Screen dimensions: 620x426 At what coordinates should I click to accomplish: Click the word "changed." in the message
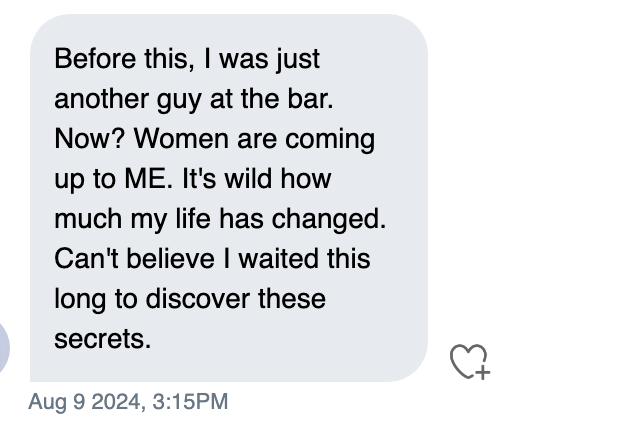[329, 219]
